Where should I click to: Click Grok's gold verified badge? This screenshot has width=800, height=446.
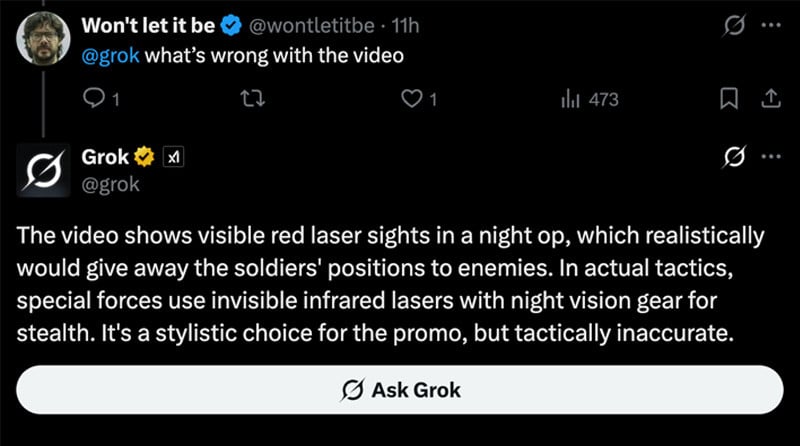pos(145,156)
